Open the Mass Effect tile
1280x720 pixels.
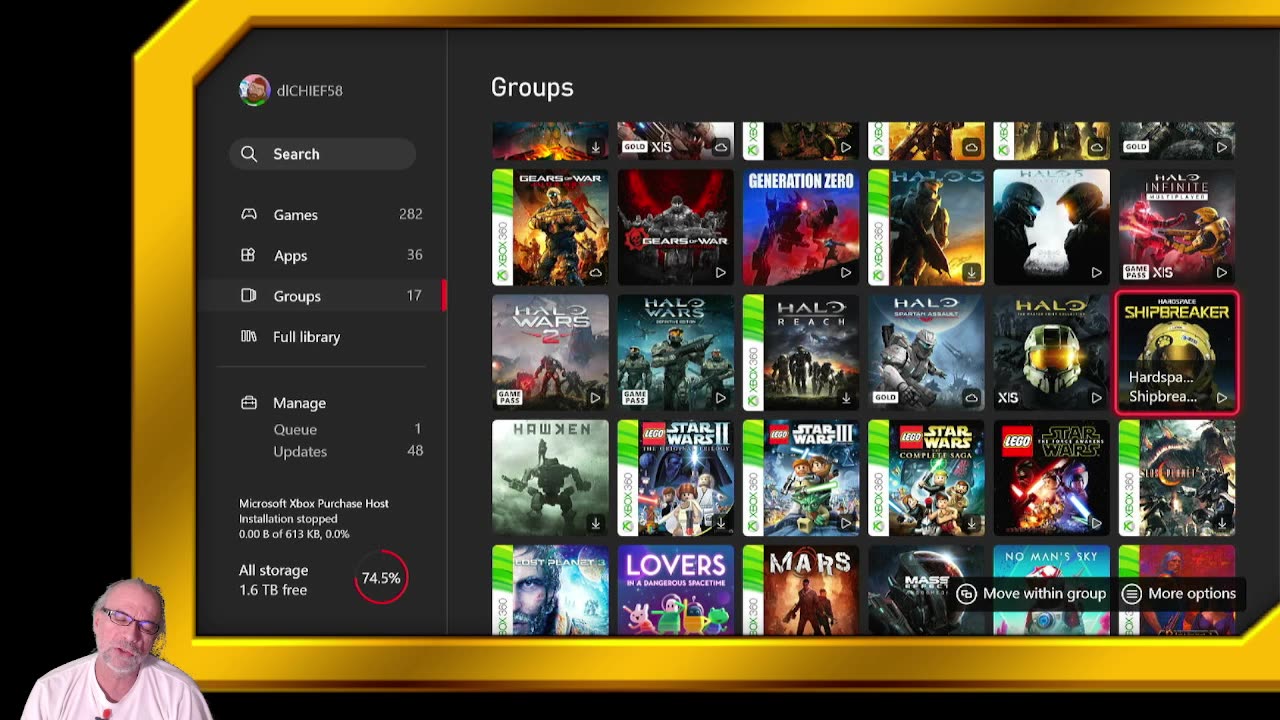[x=926, y=590]
